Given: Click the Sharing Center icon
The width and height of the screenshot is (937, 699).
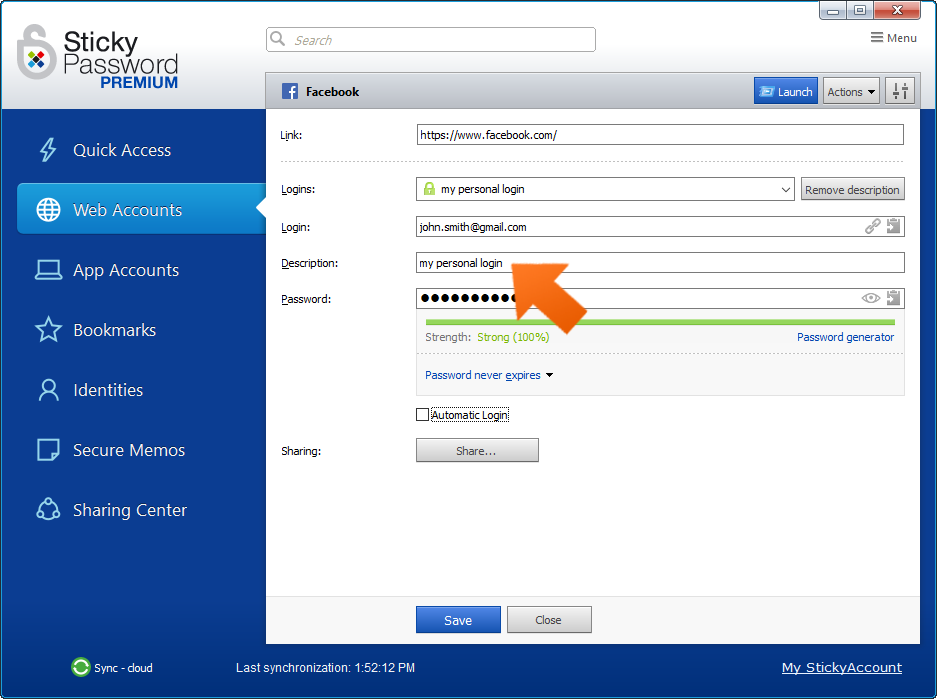Looking at the screenshot, I should click(48, 510).
